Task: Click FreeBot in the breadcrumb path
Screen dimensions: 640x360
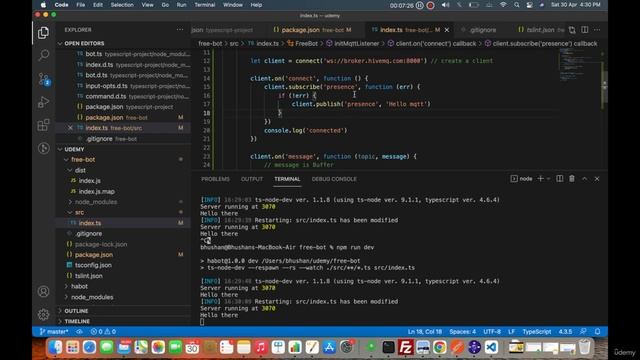Action: tap(306, 43)
